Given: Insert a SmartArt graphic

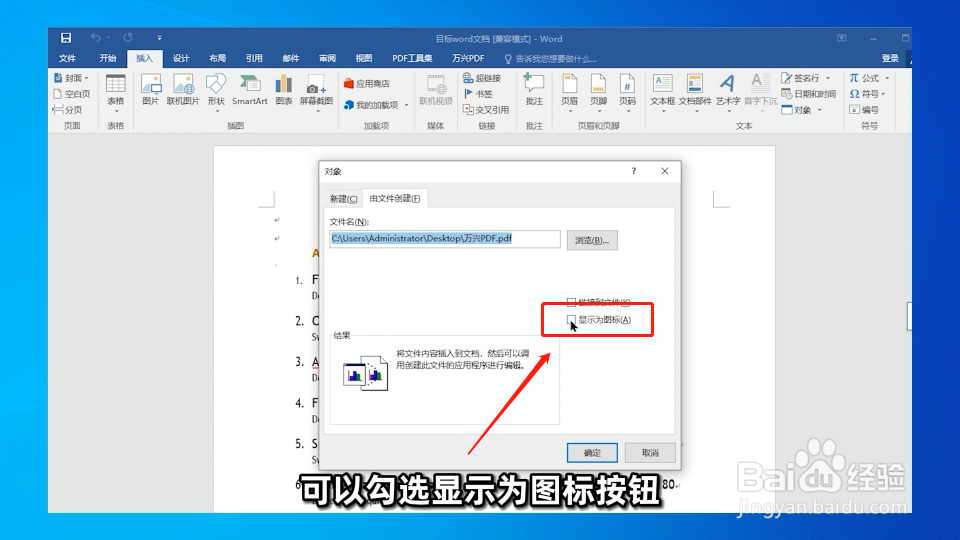Looking at the screenshot, I should coord(250,90).
